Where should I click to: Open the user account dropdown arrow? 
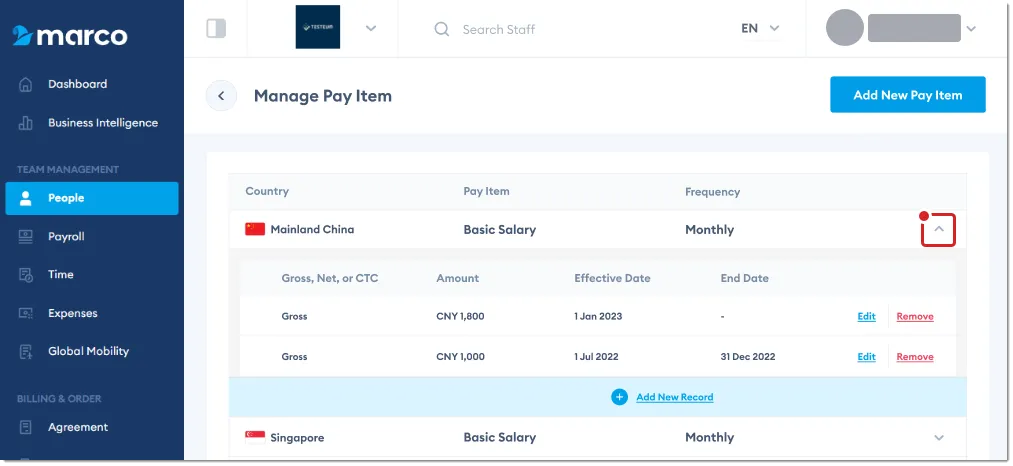[970, 28]
